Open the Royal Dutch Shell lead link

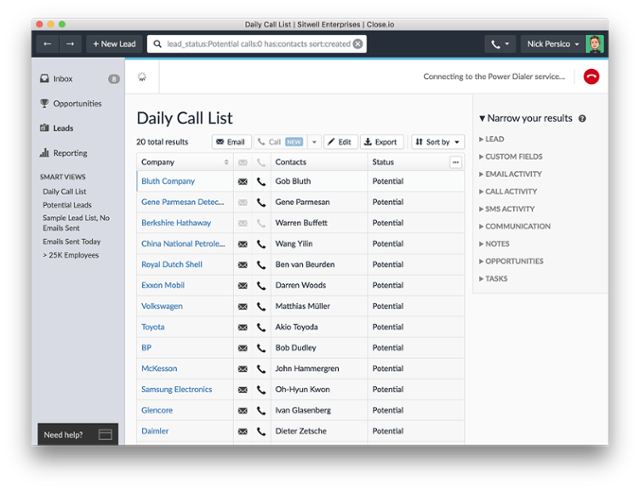coord(172,265)
